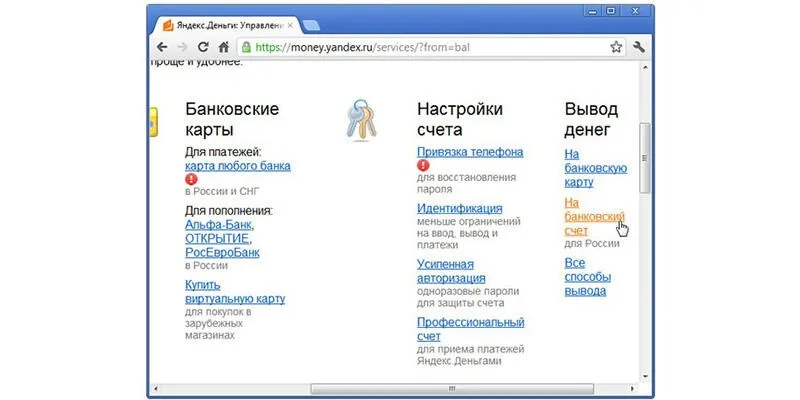Click the Настройки счета heading
800x400 pixels.
point(460,119)
